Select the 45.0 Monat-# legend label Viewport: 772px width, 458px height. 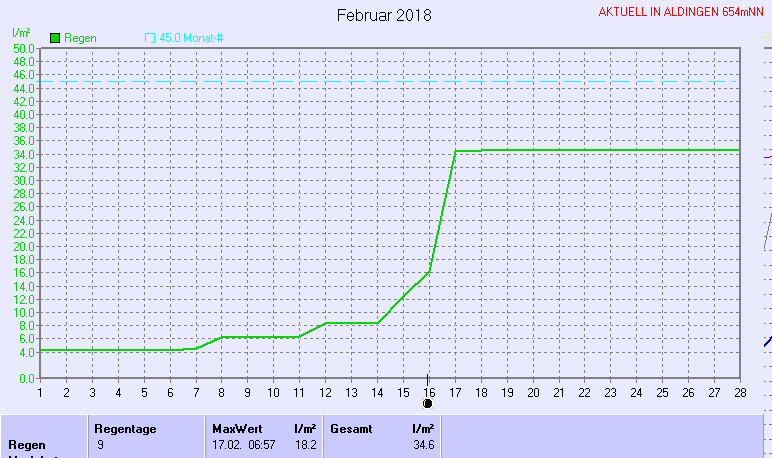coord(190,38)
